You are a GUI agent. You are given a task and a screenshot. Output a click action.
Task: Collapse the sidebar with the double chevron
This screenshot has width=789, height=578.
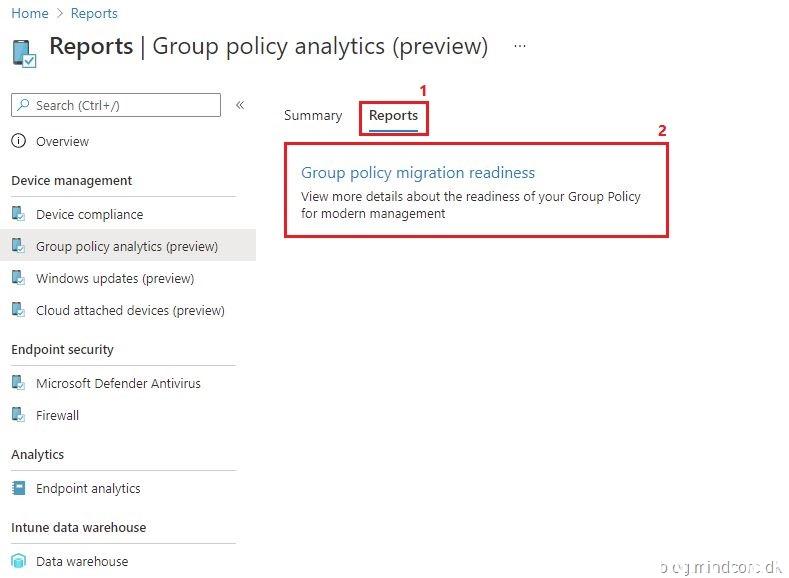click(240, 105)
